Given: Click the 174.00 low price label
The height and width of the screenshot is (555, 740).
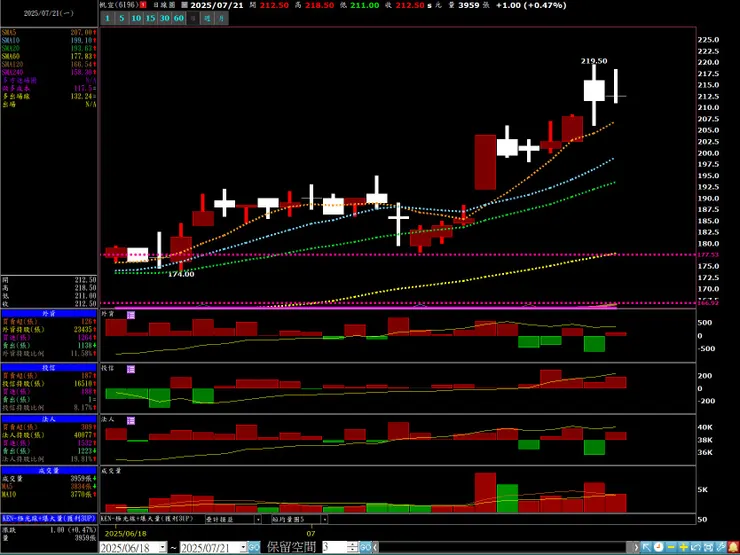Looking at the screenshot, I should click(x=181, y=274).
